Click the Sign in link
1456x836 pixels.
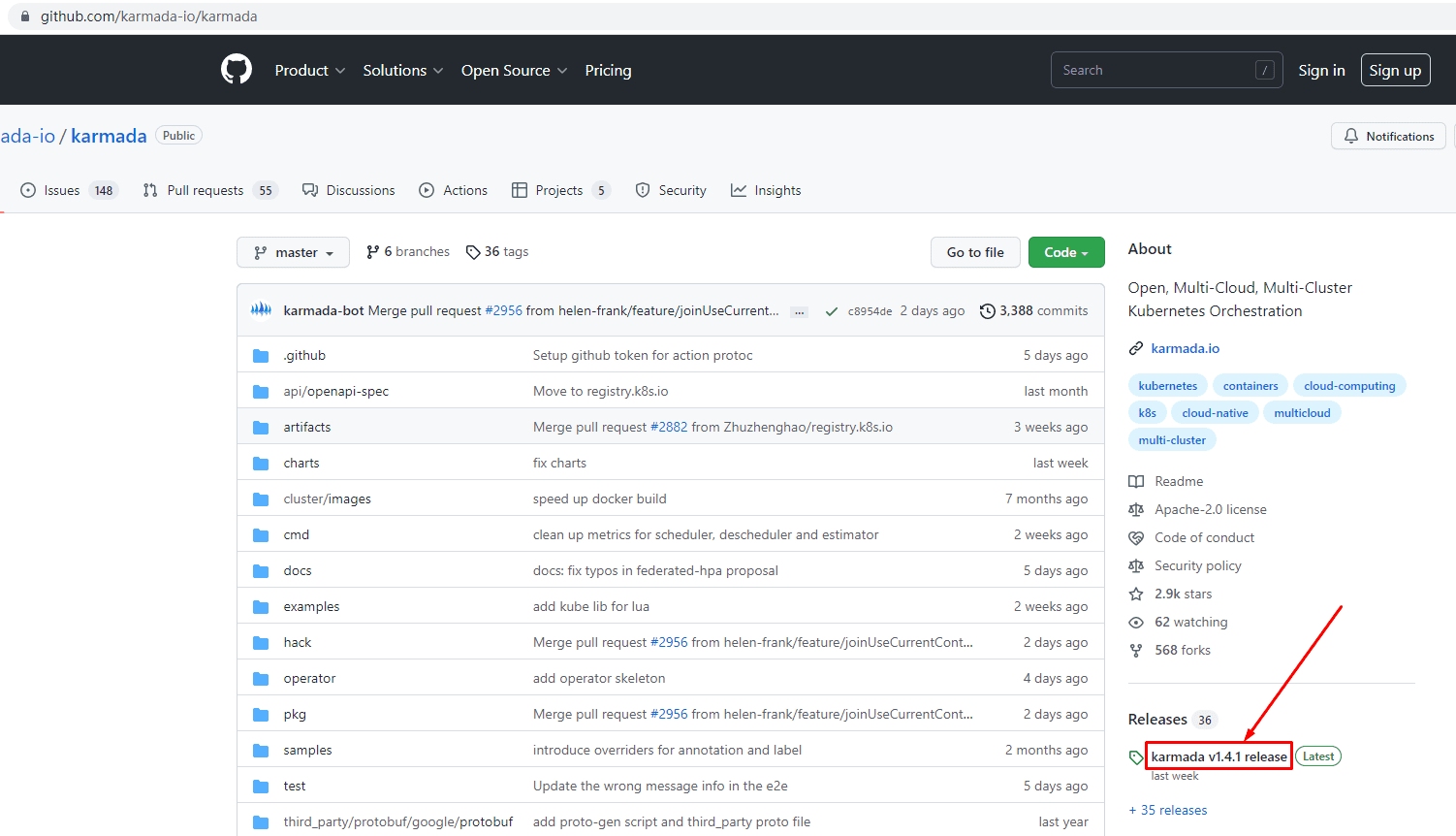point(1321,70)
